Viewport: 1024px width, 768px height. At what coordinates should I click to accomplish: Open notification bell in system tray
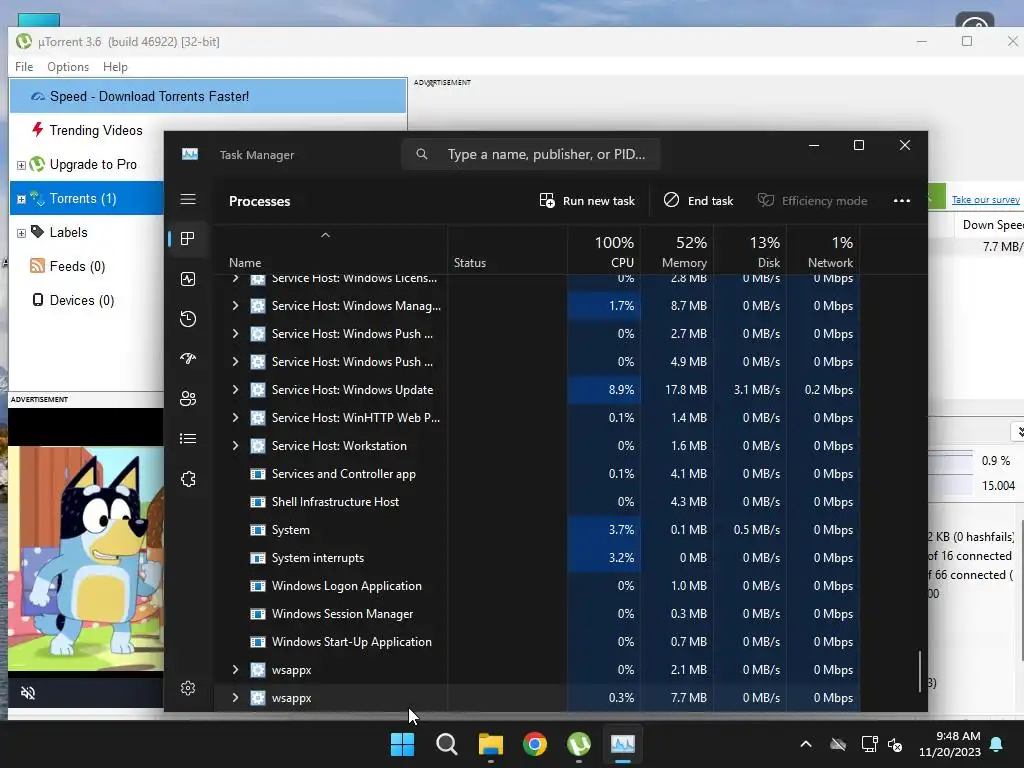point(997,744)
